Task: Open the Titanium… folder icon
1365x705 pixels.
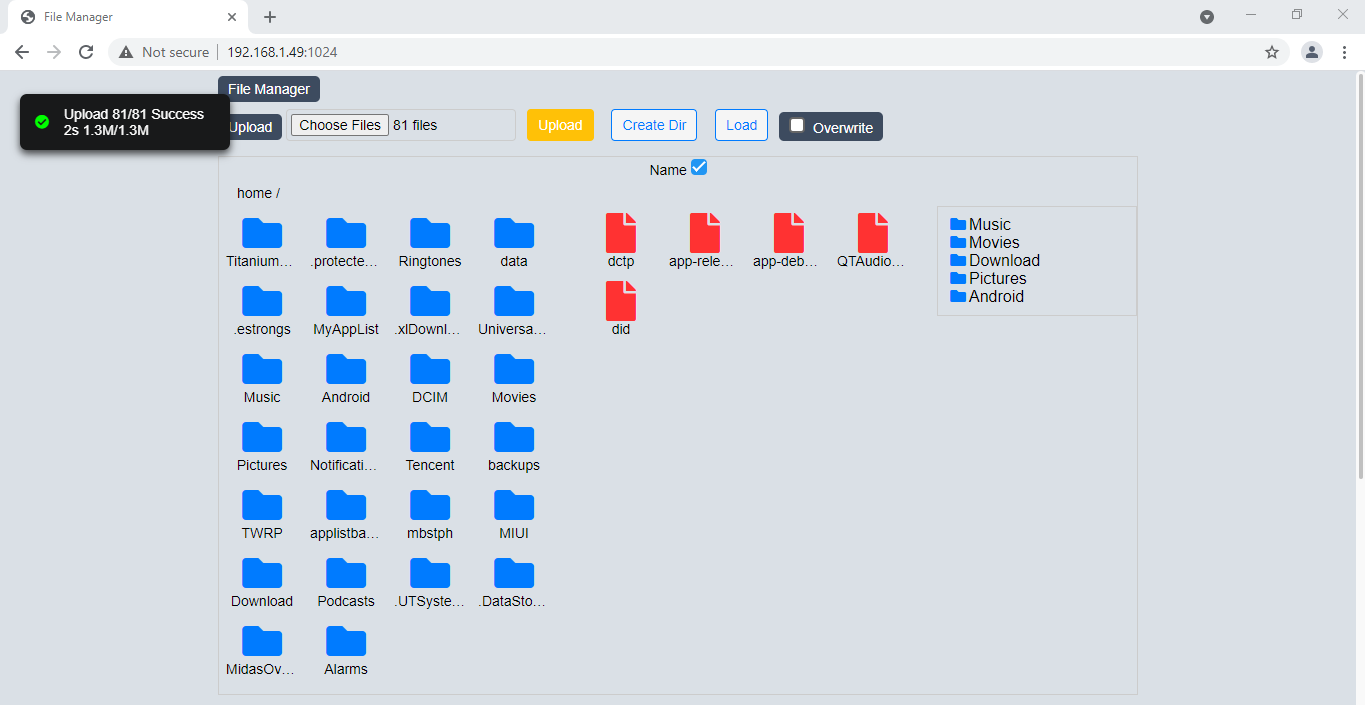Action: pyautogui.click(x=262, y=233)
